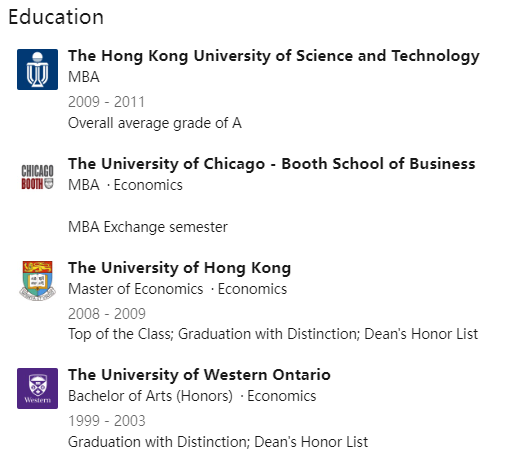Select 'Overall average grade of A' text

tap(155, 123)
